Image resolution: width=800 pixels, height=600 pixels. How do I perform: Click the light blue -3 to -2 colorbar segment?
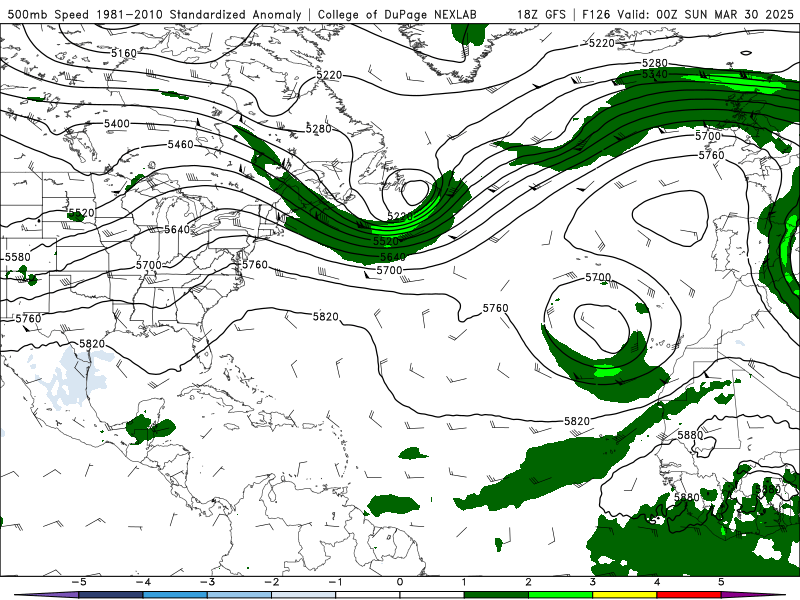(x=239, y=595)
